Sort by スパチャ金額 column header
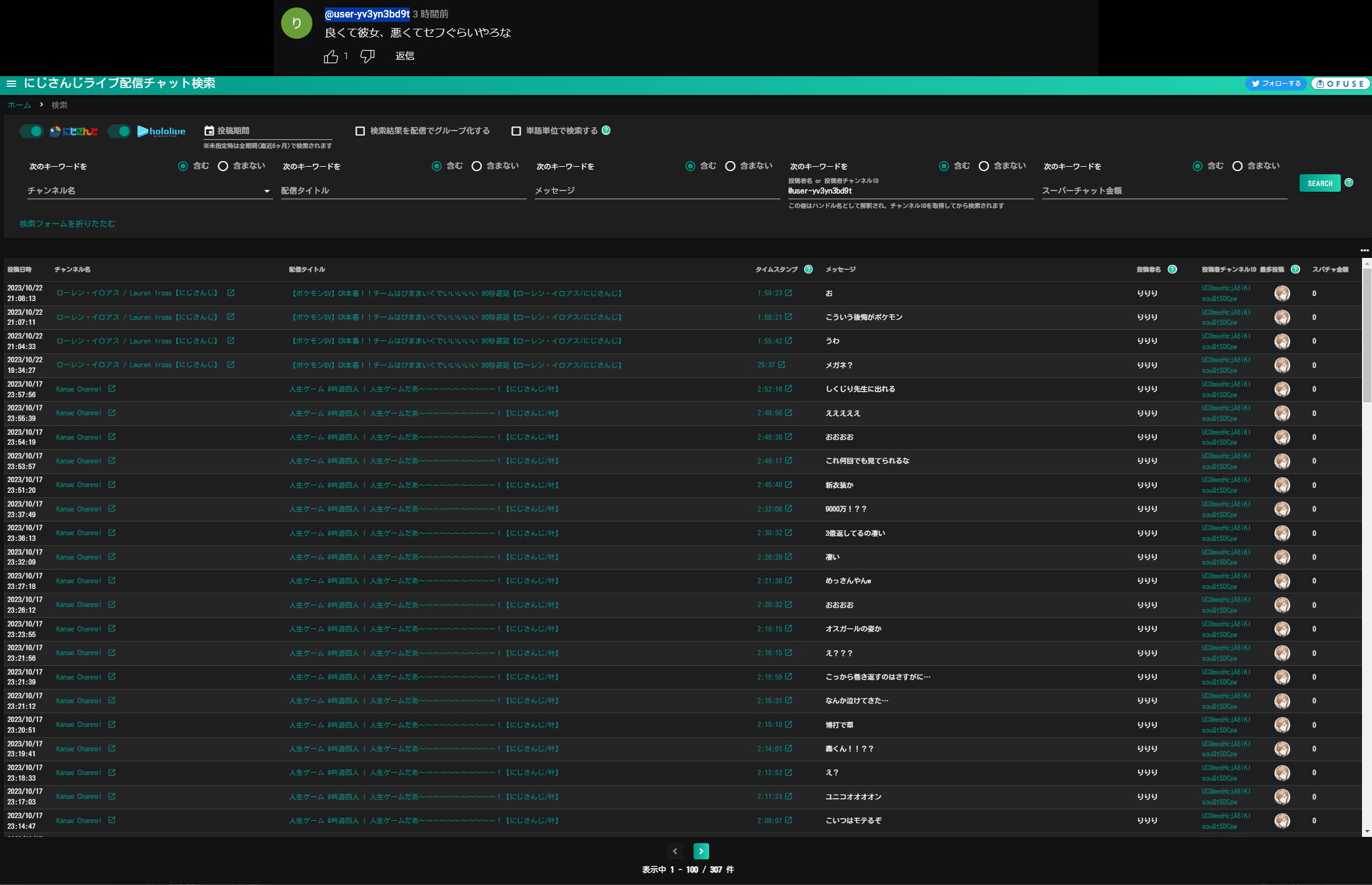Viewport: 1372px width, 885px height. 1330,270
